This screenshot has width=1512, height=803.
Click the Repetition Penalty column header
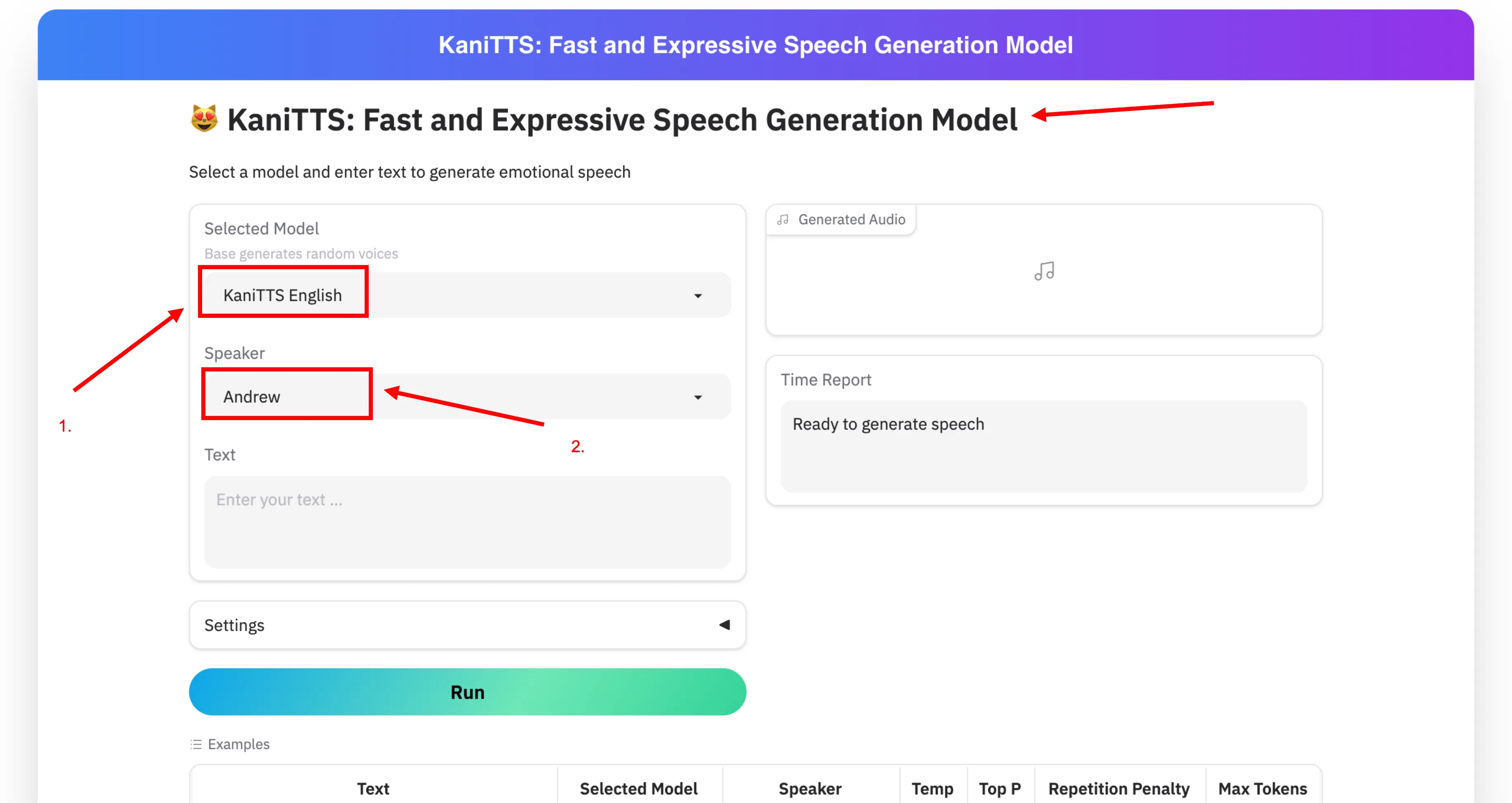click(x=1118, y=788)
